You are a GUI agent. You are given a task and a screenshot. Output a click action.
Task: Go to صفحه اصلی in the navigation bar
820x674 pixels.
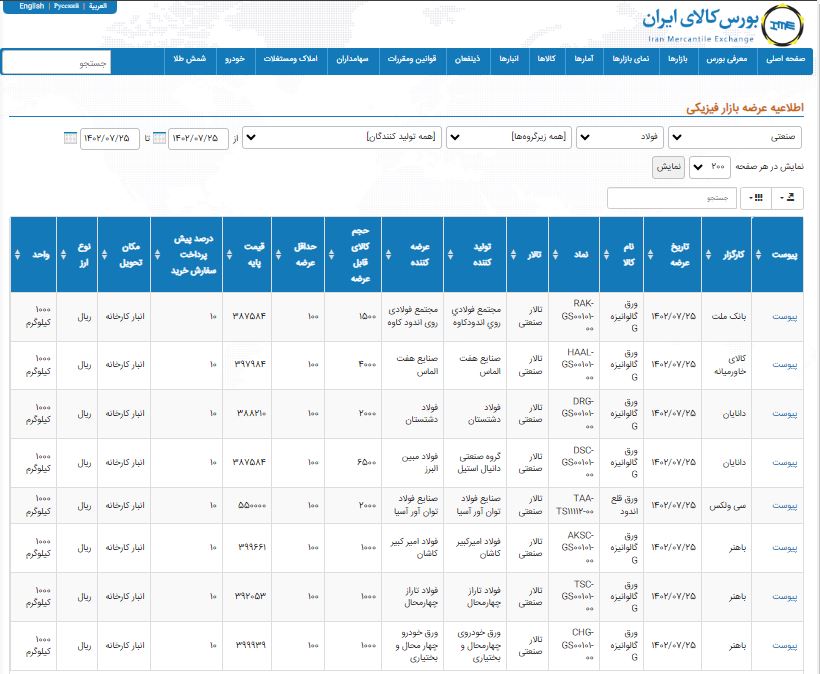(x=785, y=59)
